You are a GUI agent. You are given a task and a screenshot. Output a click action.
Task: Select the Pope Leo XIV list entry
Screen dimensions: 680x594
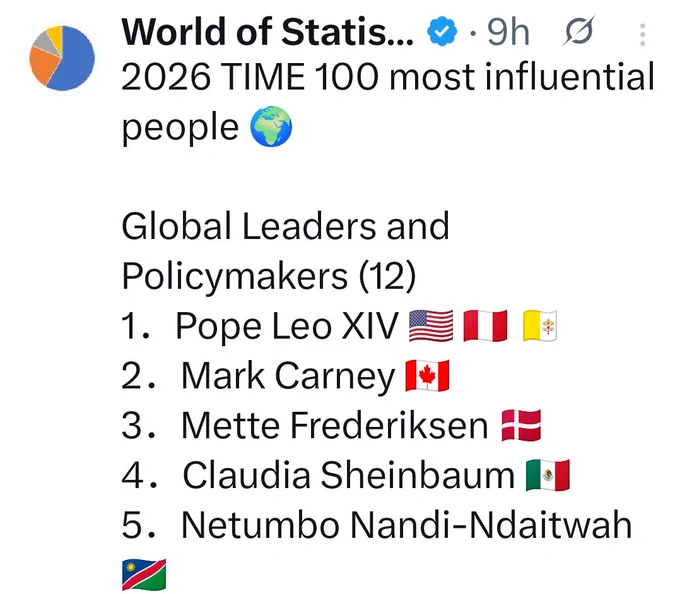tap(287, 326)
